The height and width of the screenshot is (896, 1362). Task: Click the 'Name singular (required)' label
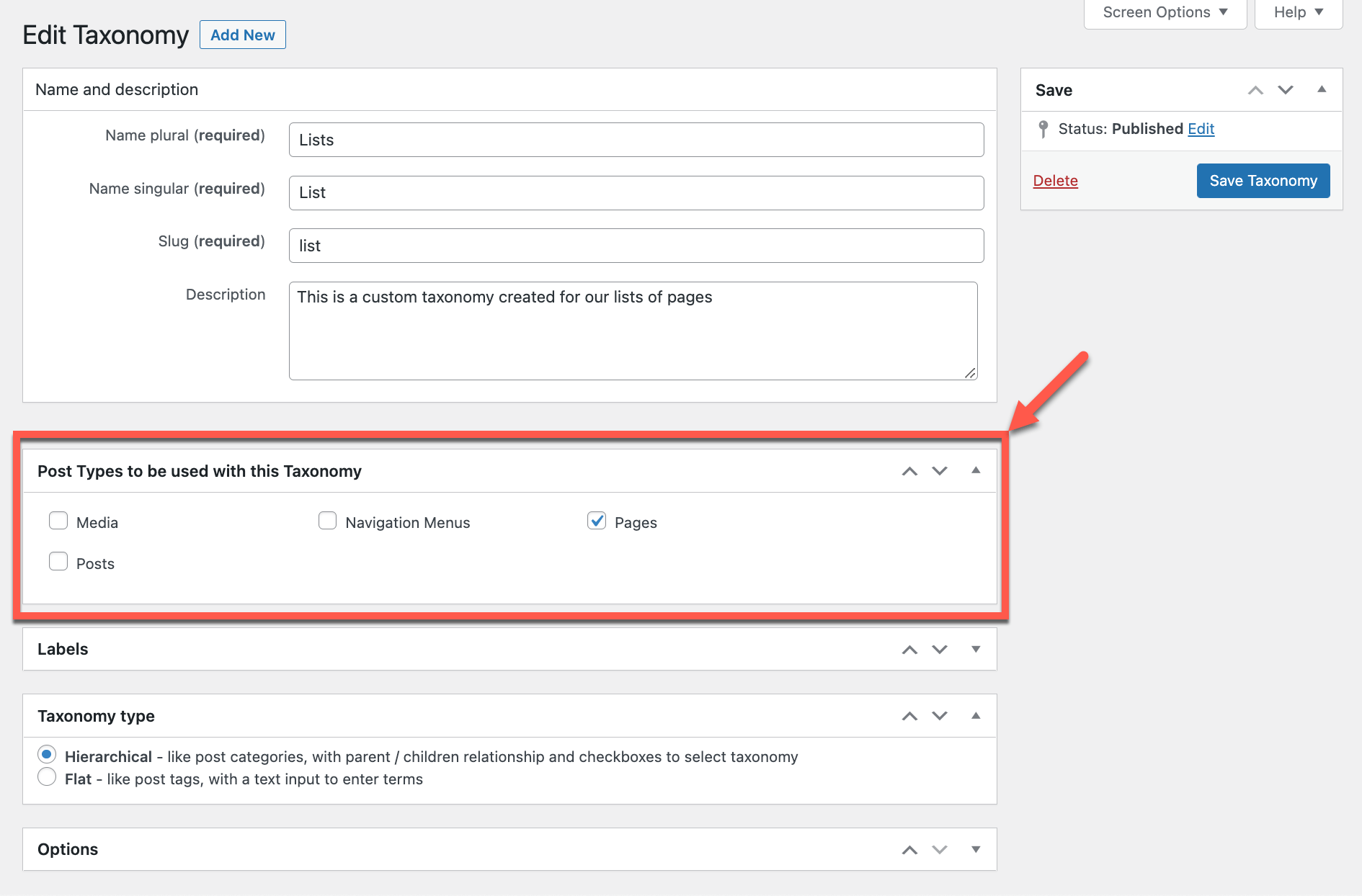click(177, 189)
